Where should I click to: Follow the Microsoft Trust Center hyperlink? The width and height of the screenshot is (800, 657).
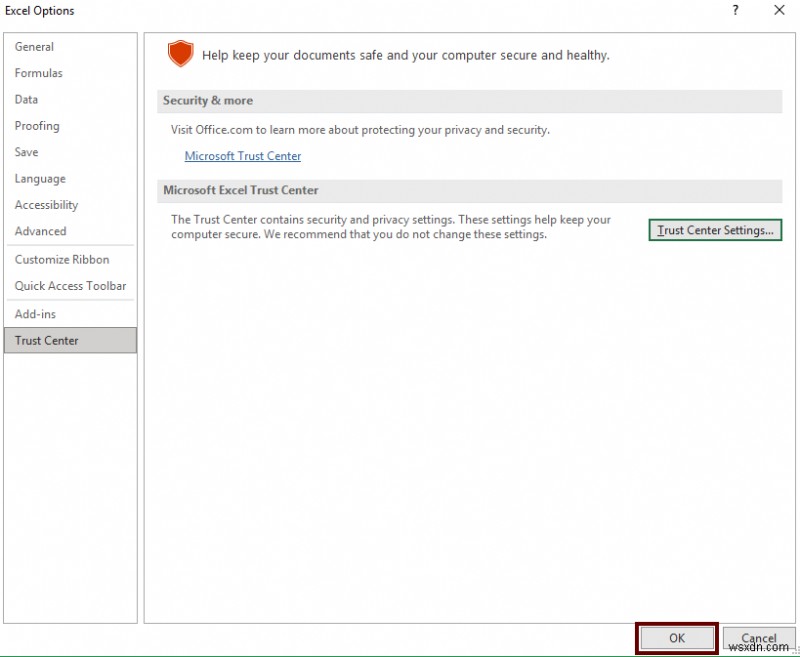coord(243,155)
